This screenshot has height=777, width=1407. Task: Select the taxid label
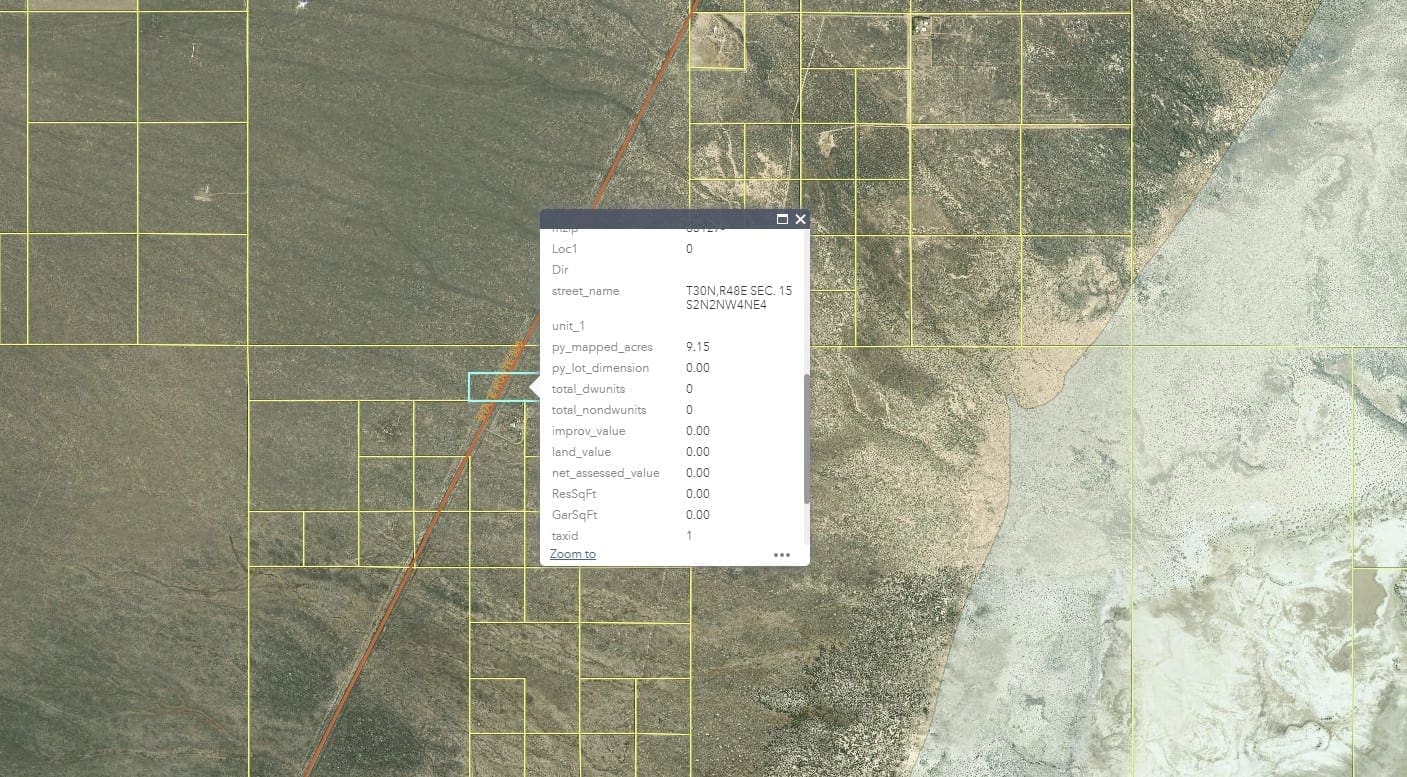pos(566,536)
